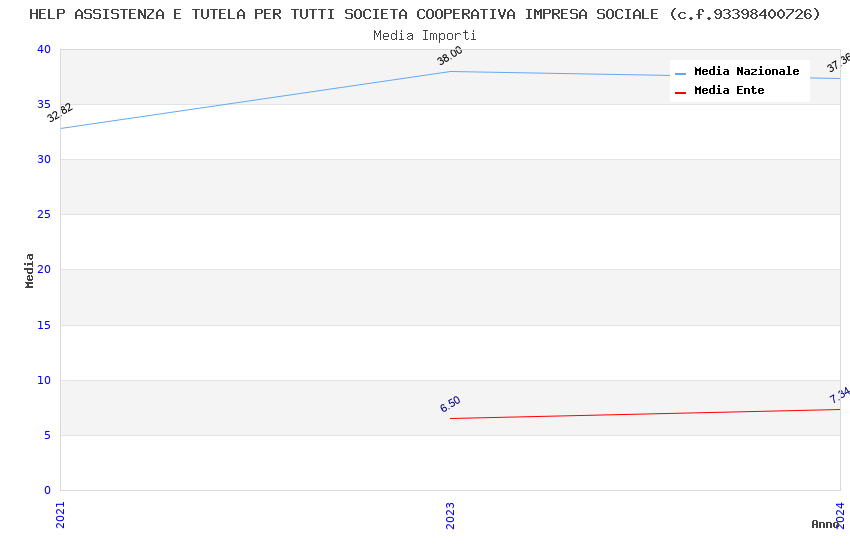The height and width of the screenshot is (550, 850).
Task: Select the Media Ente legend label
Action: [x=729, y=91]
